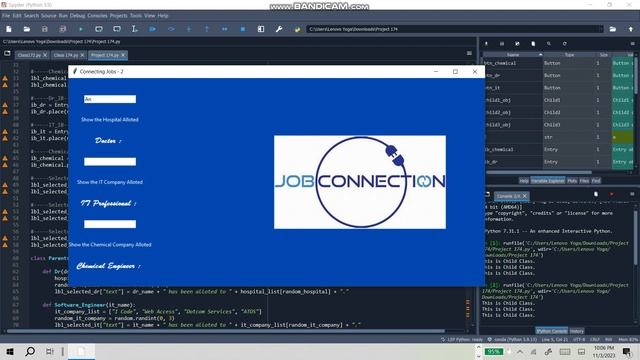The height and width of the screenshot is (360, 640).
Task: Run the file with green play icon
Action: pos(81,29)
